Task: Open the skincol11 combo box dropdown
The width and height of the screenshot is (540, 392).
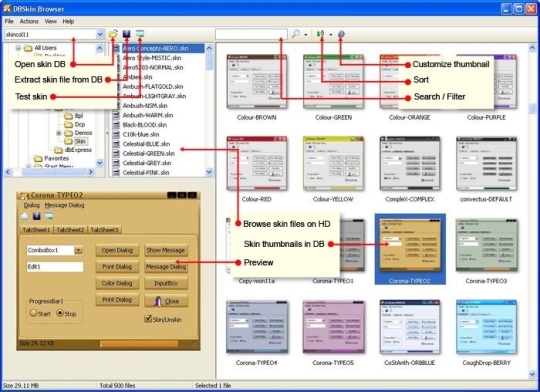Action: (x=100, y=34)
